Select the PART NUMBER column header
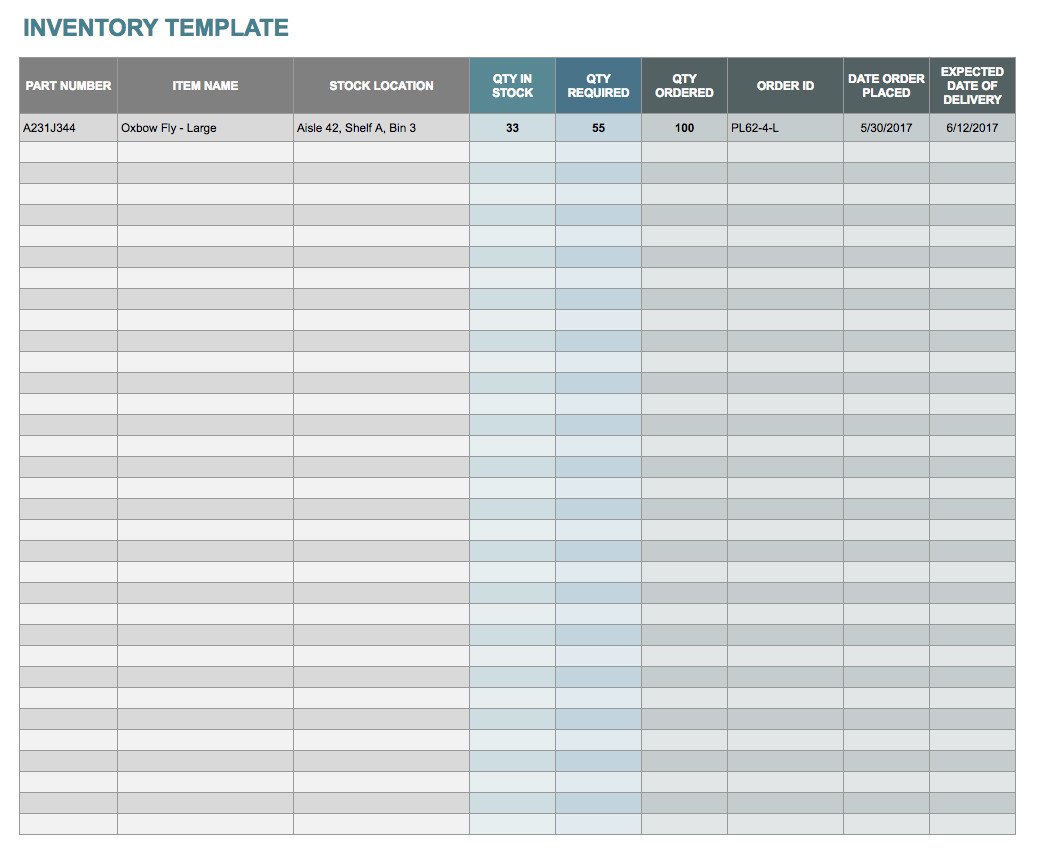The image size is (1037, 854). pos(68,85)
